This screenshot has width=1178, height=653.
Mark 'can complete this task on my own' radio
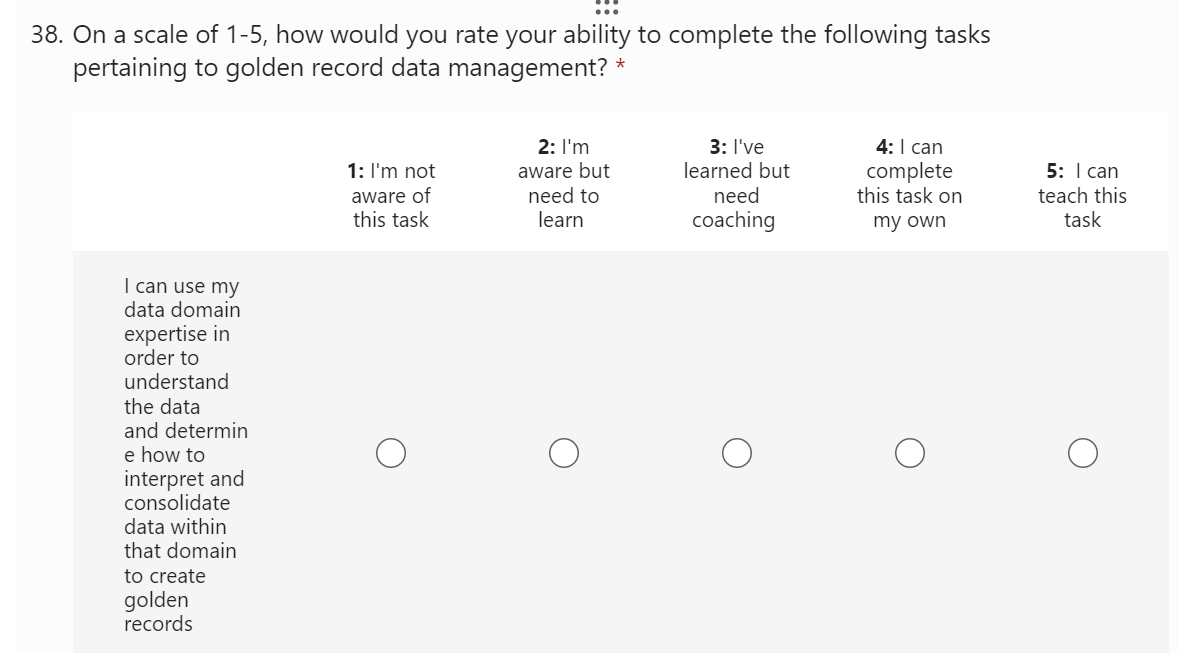(909, 453)
